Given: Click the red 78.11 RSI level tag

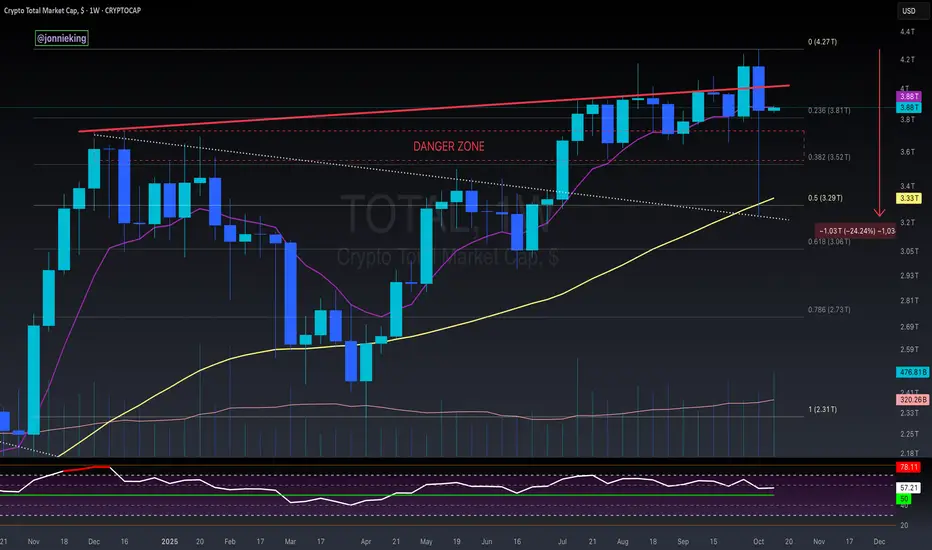Looking at the screenshot, I should [908, 467].
